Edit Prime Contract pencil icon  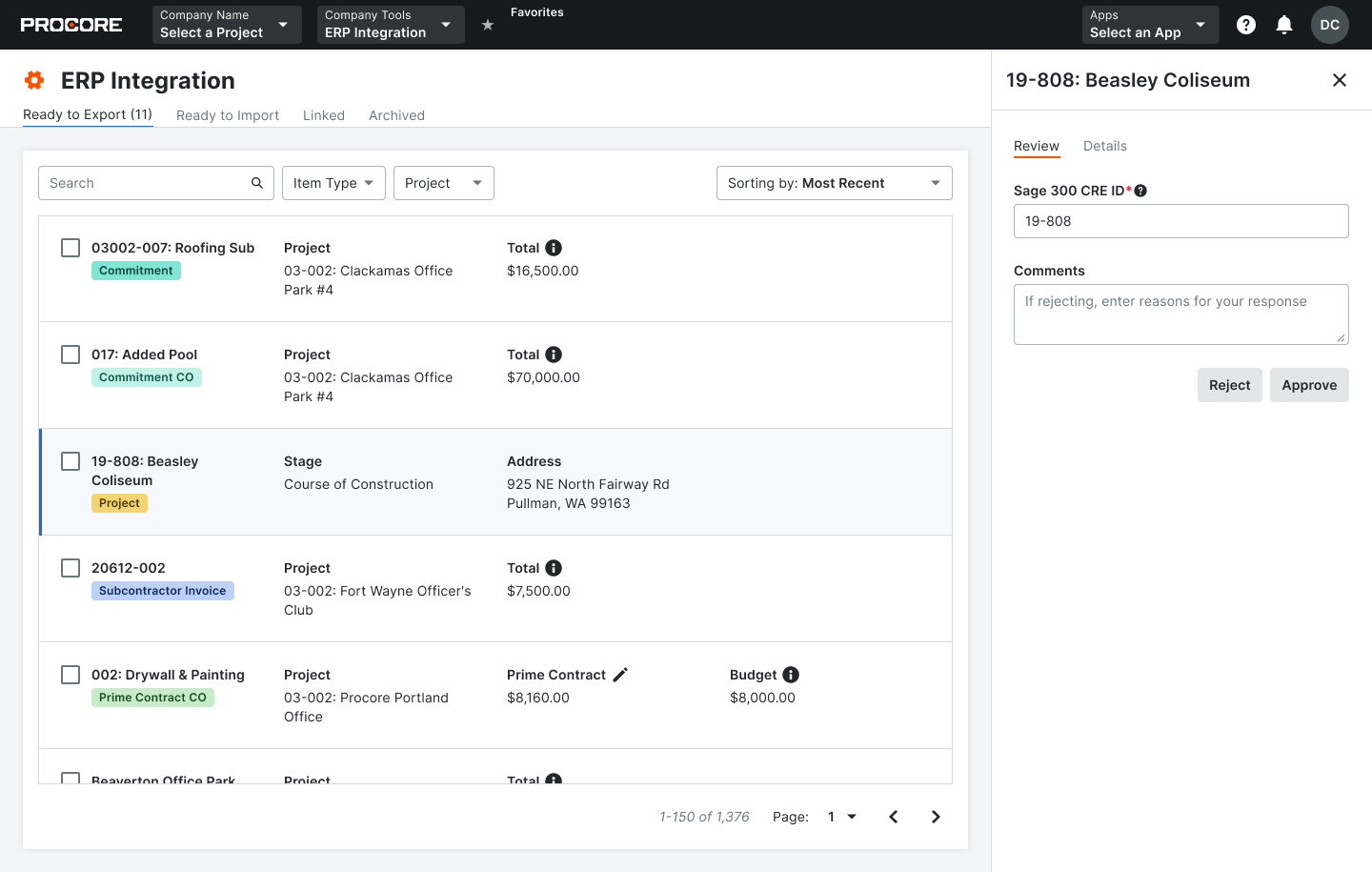point(620,675)
